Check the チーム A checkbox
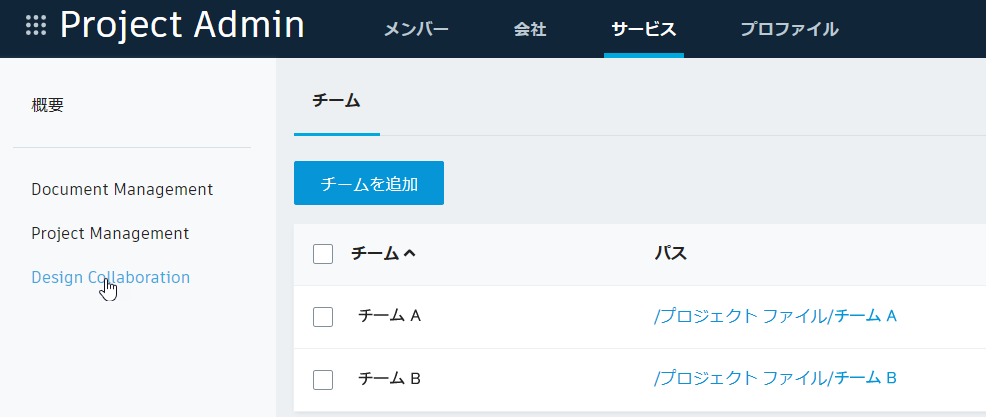Viewport: 986px width, 417px height. point(323,317)
